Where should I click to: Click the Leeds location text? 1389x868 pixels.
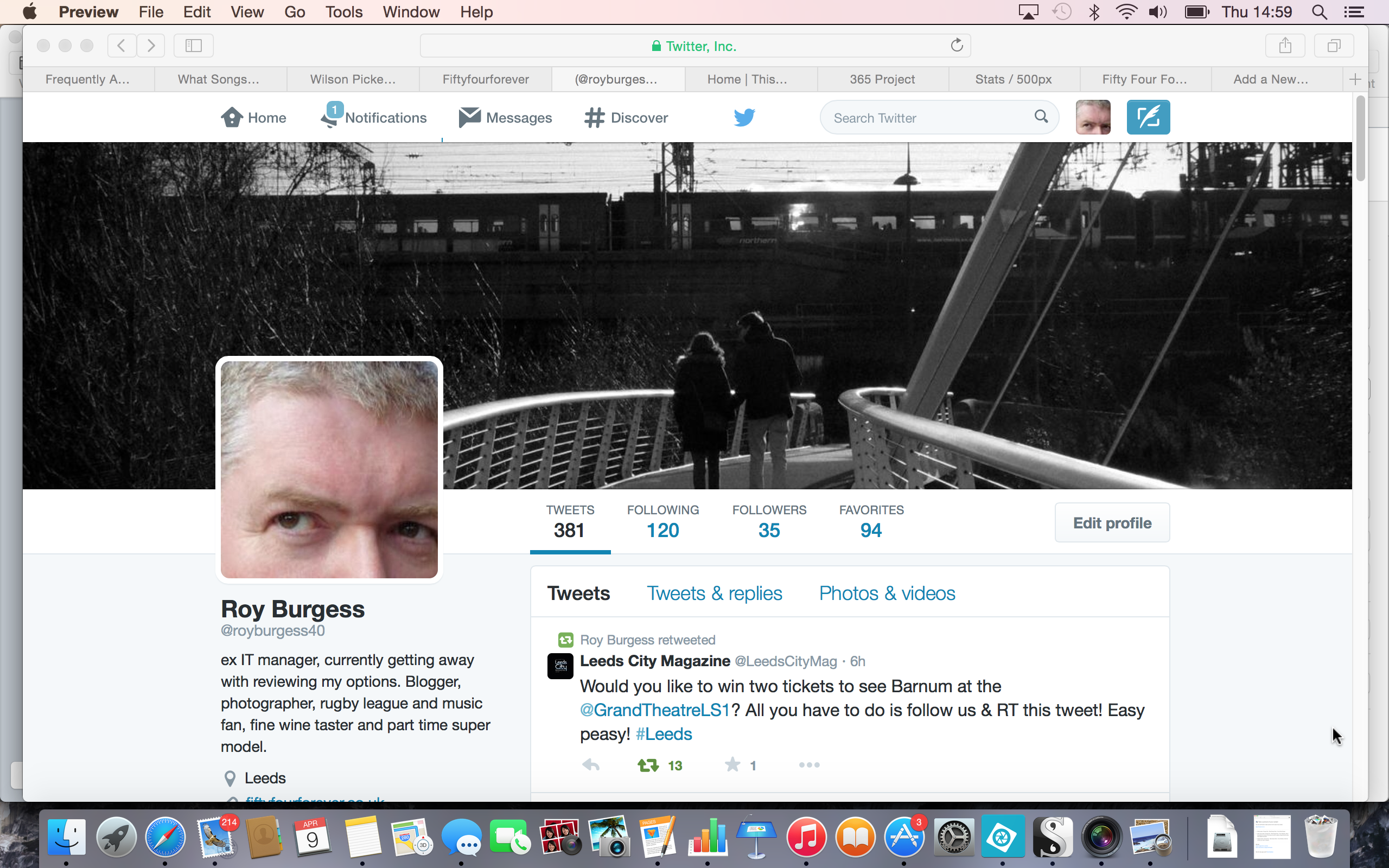click(265, 778)
